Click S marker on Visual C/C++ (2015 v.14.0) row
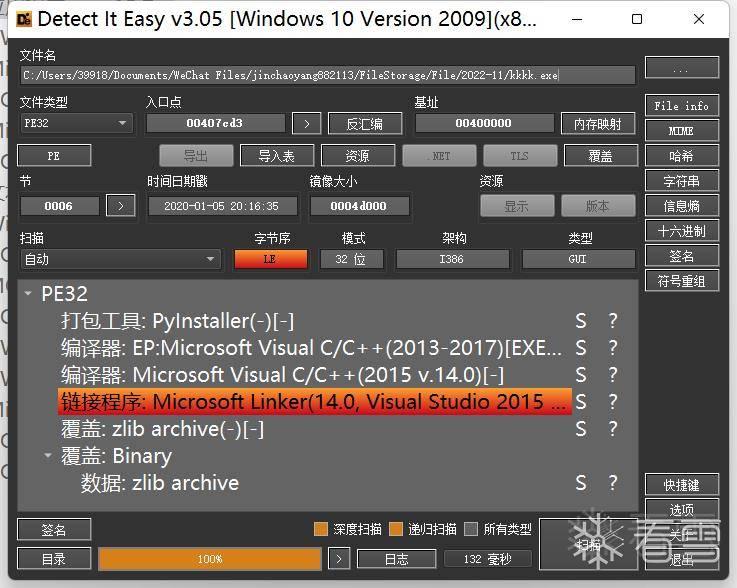The image size is (737, 588). click(581, 375)
